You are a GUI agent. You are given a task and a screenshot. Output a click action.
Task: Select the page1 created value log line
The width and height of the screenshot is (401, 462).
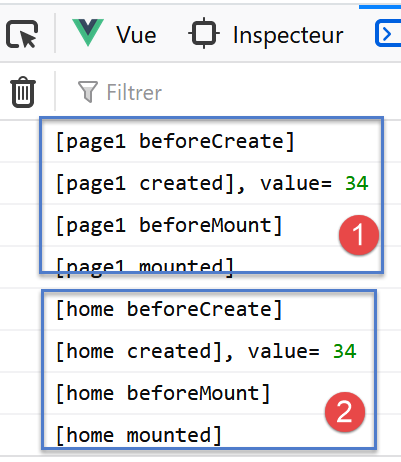[x=212, y=184]
